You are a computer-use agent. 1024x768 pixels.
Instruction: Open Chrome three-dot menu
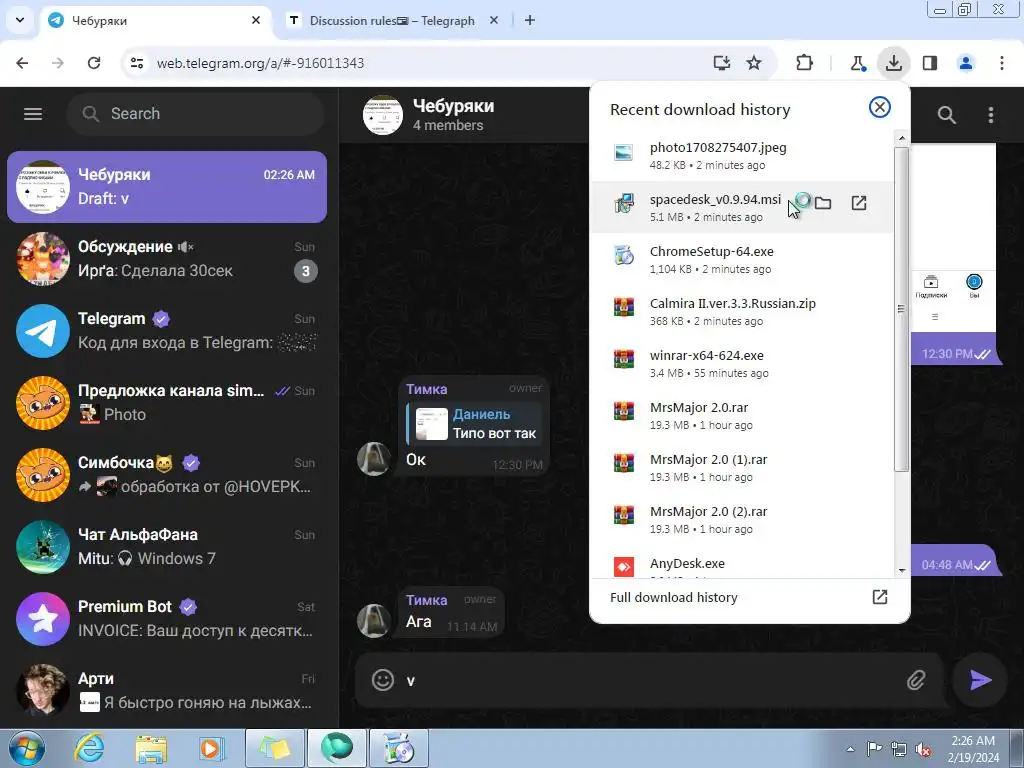coord(1002,63)
